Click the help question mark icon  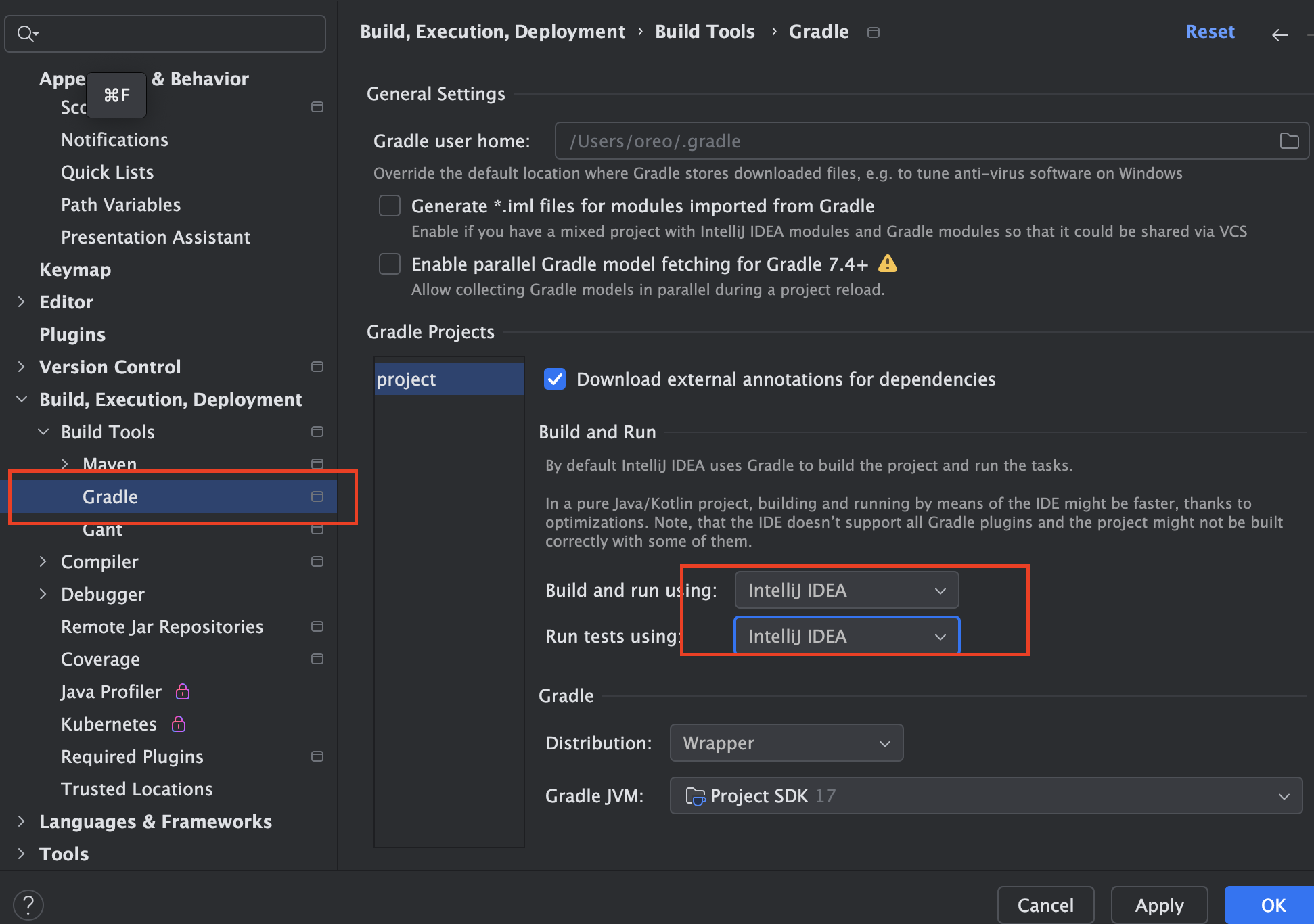point(28,904)
